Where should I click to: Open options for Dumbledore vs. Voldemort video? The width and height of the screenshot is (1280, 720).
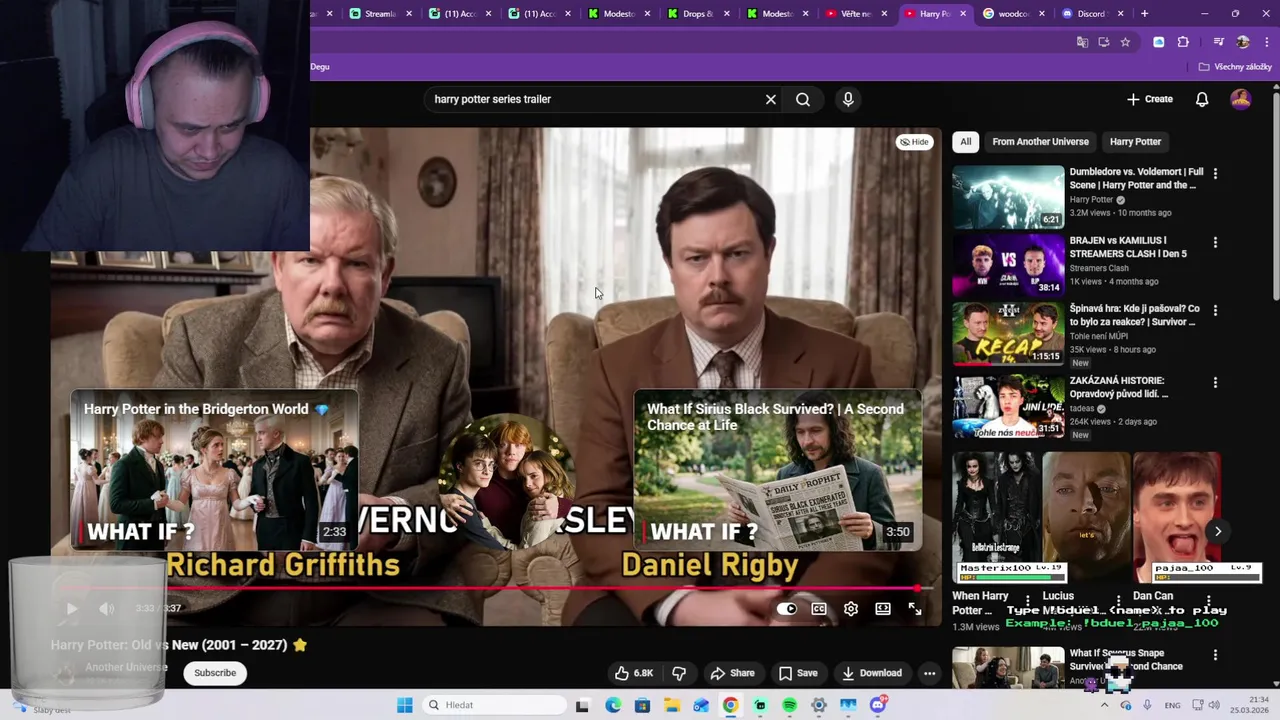click(1215, 173)
